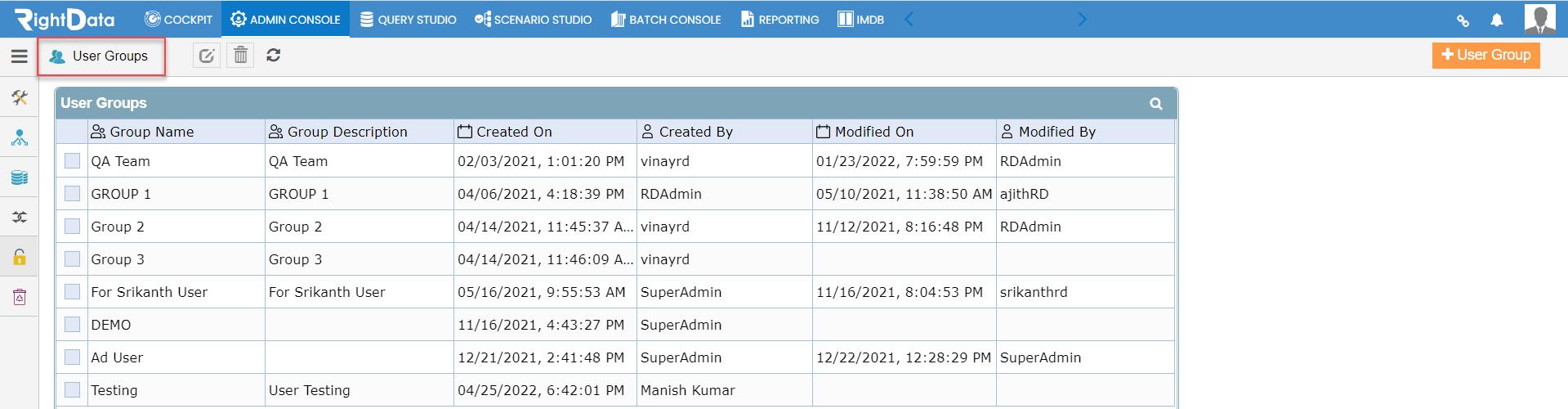1568x409 pixels.
Task: Open the padlock security sidebar icon
Action: [20, 258]
